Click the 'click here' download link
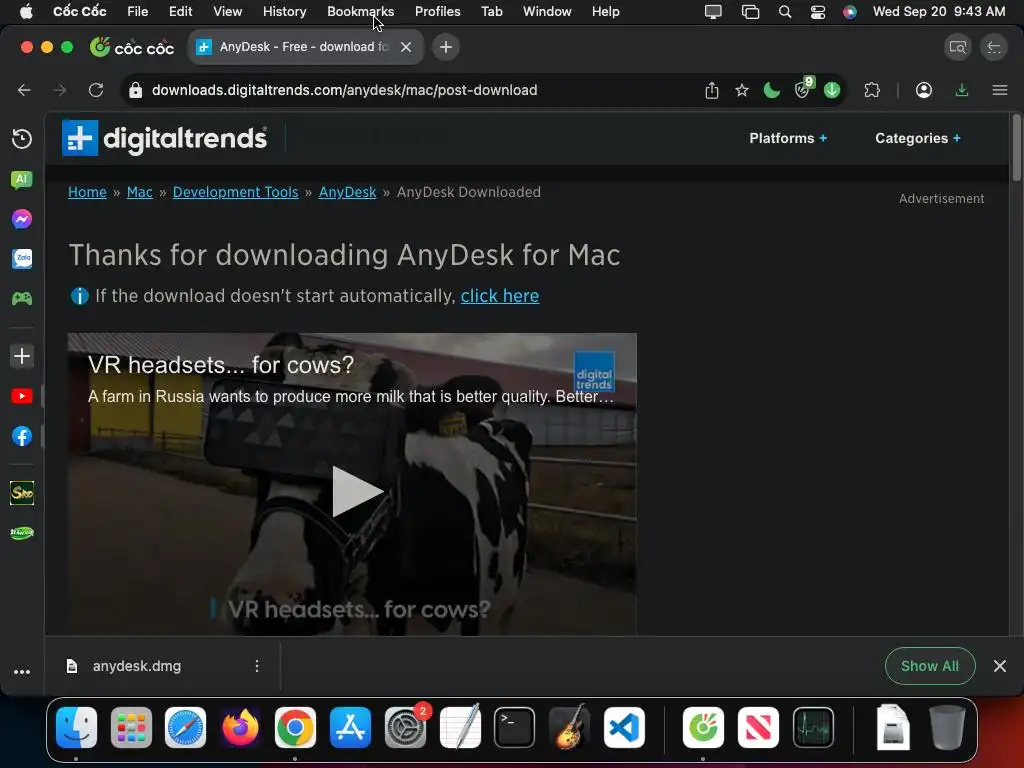 pyautogui.click(x=500, y=296)
